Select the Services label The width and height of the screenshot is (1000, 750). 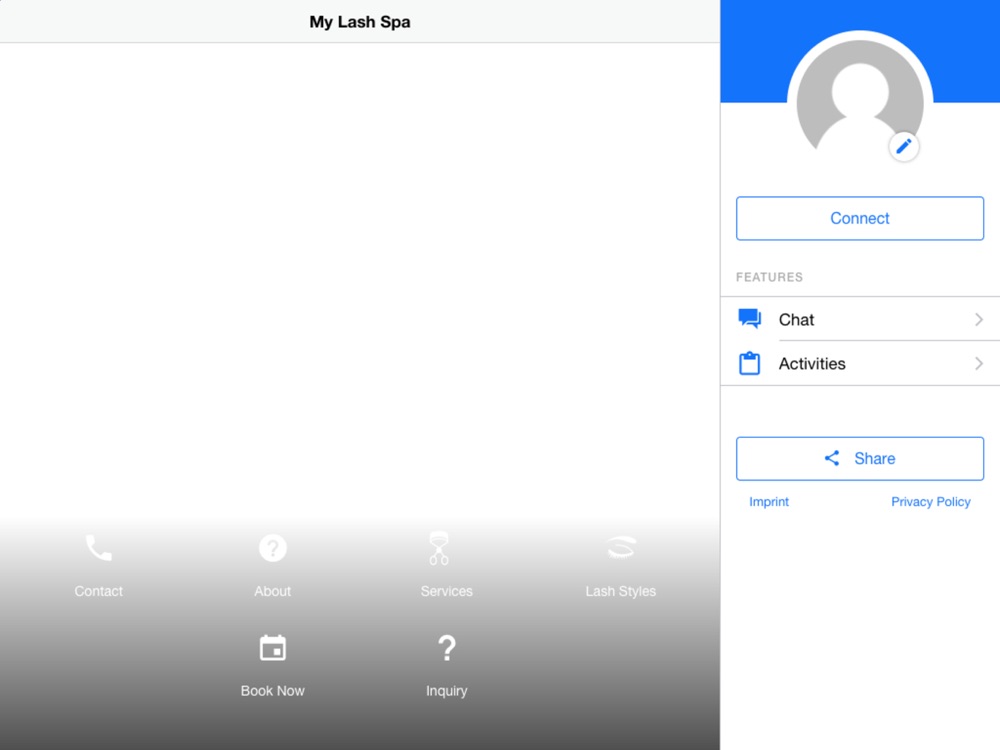446,591
